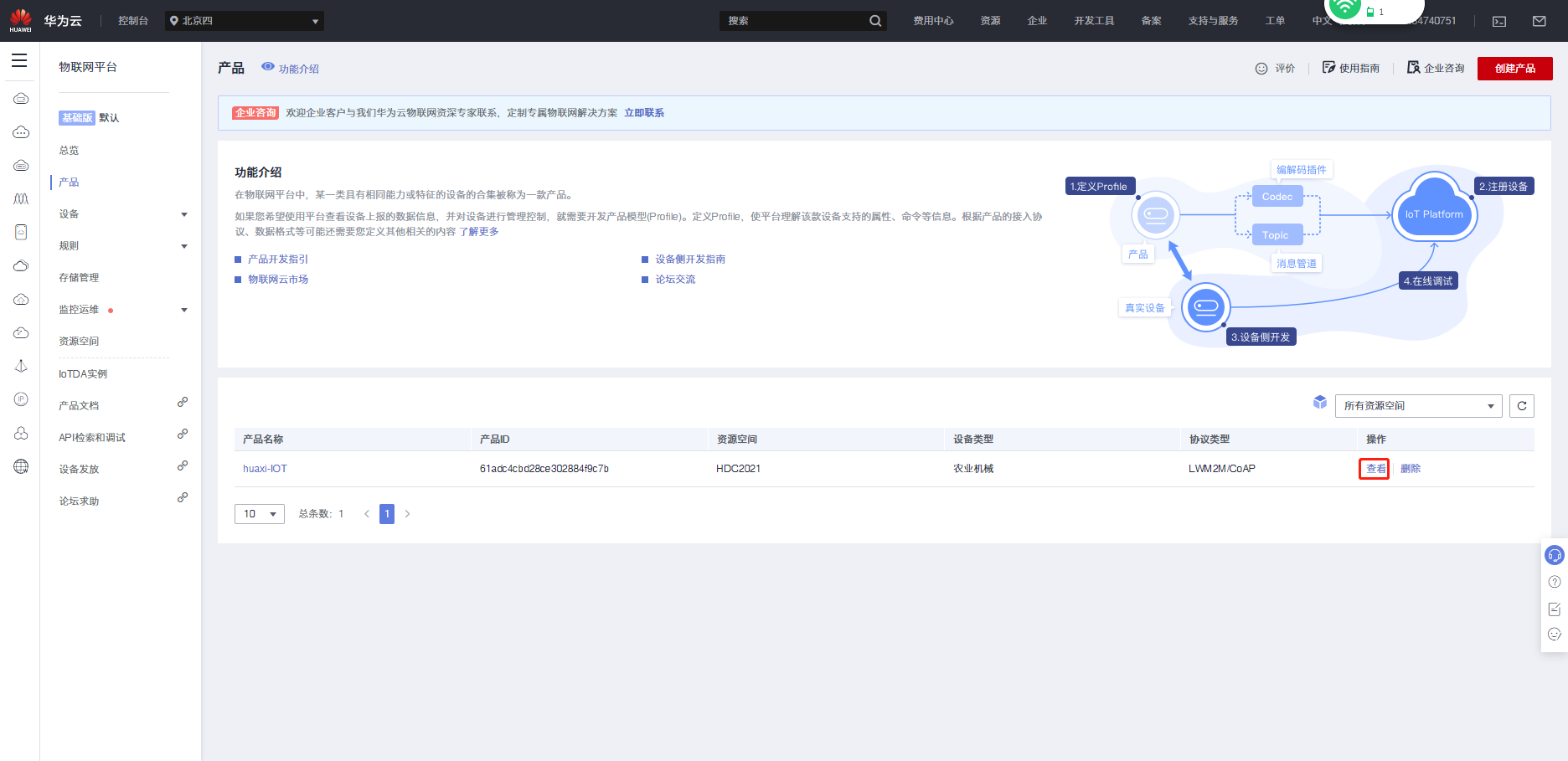Launch the cloud shell terminal icon

tap(1499, 21)
